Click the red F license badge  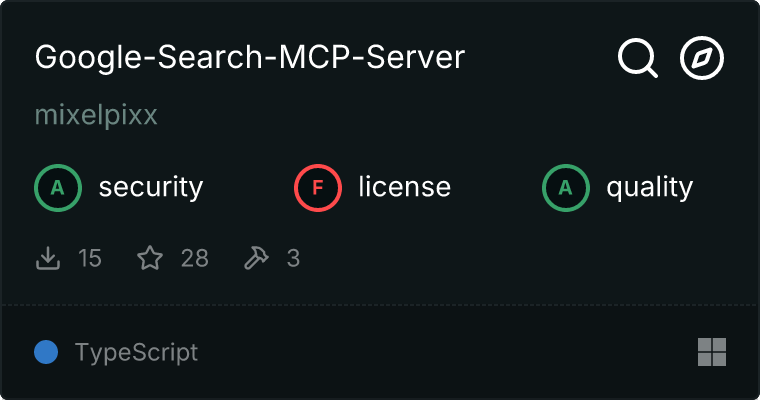[x=318, y=187]
